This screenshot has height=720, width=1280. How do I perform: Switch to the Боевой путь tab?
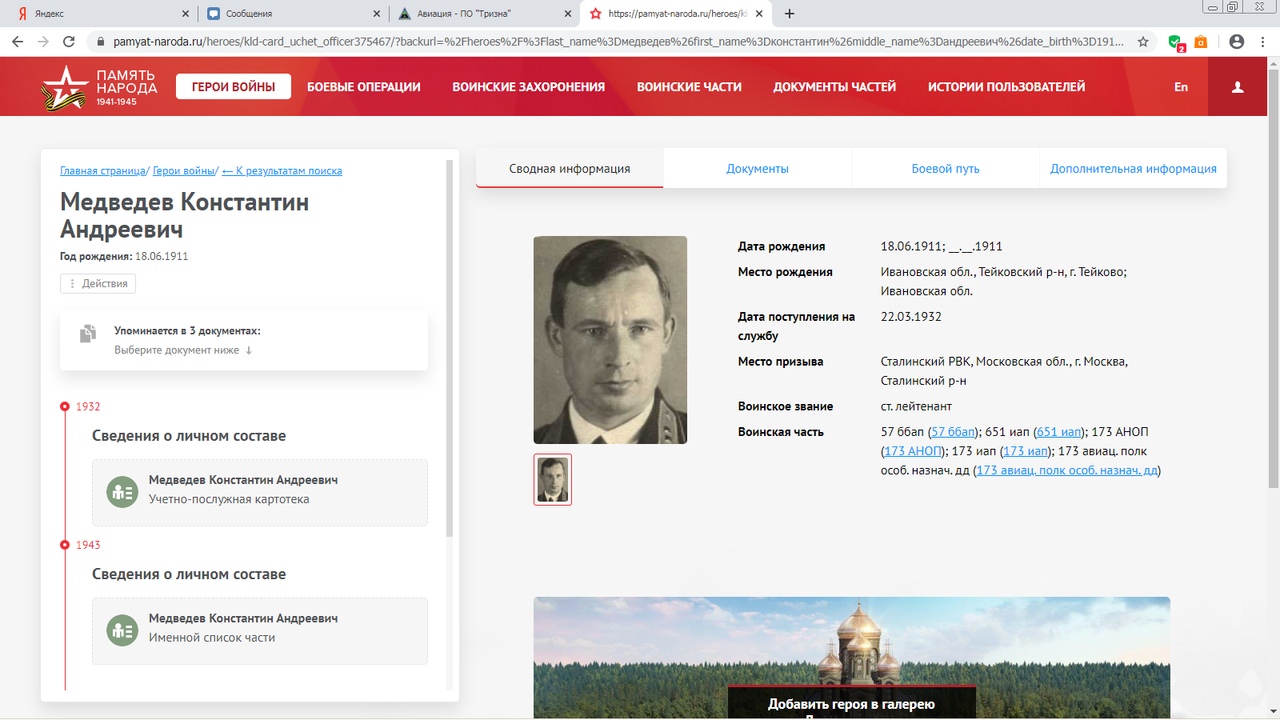(x=945, y=169)
